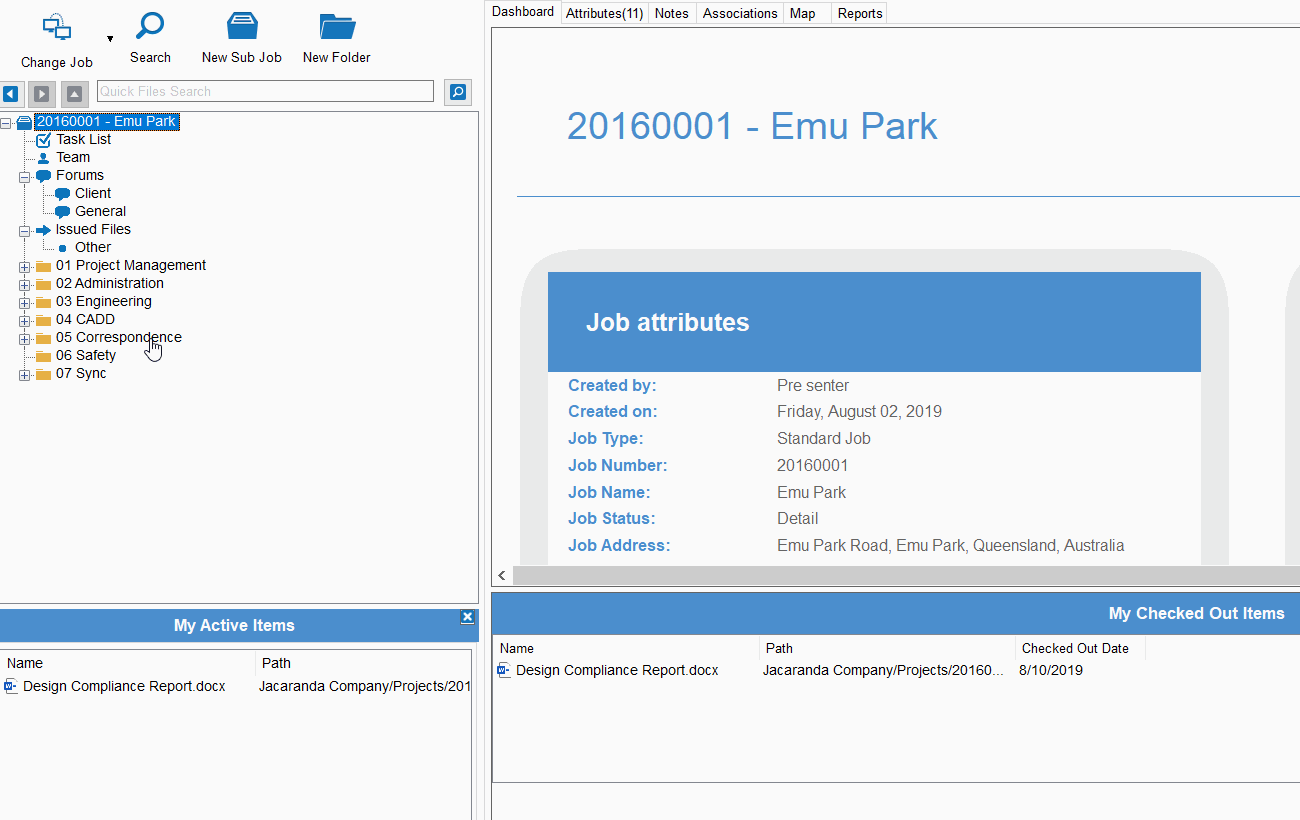This screenshot has width=1300, height=820.
Task: Open the Associations tab
Action: point(740,13)
